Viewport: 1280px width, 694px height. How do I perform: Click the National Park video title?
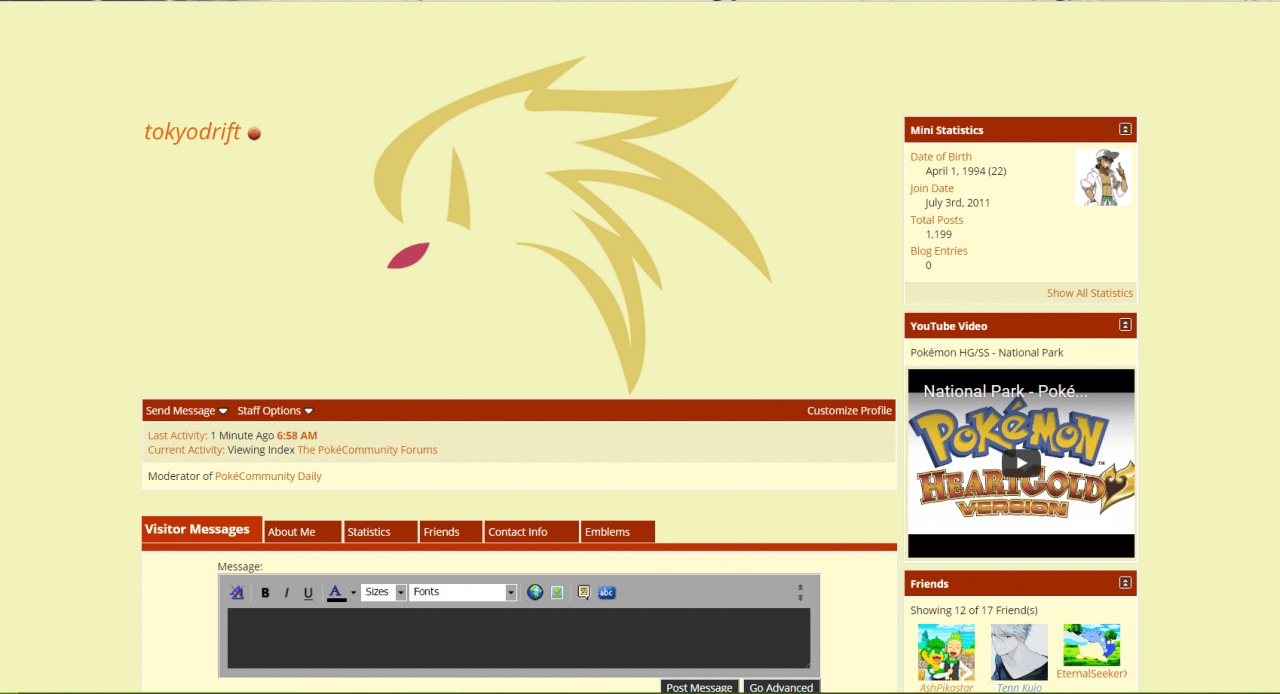[1006, 391]
